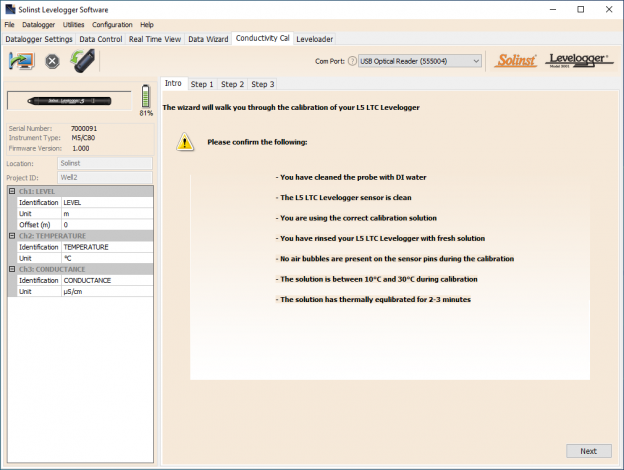Screen dimensions: 624x470
Task: Open the Utilities menu
Action: tap(73, 24)
